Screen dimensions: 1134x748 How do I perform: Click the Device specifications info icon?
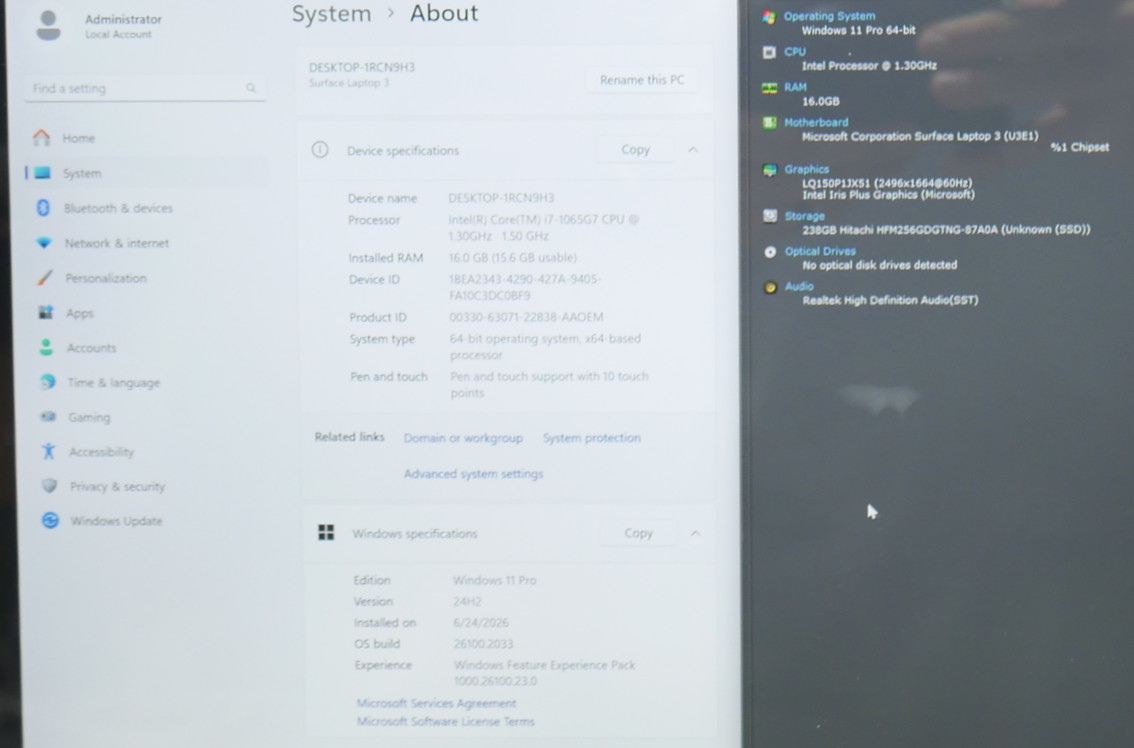point(320,150)
